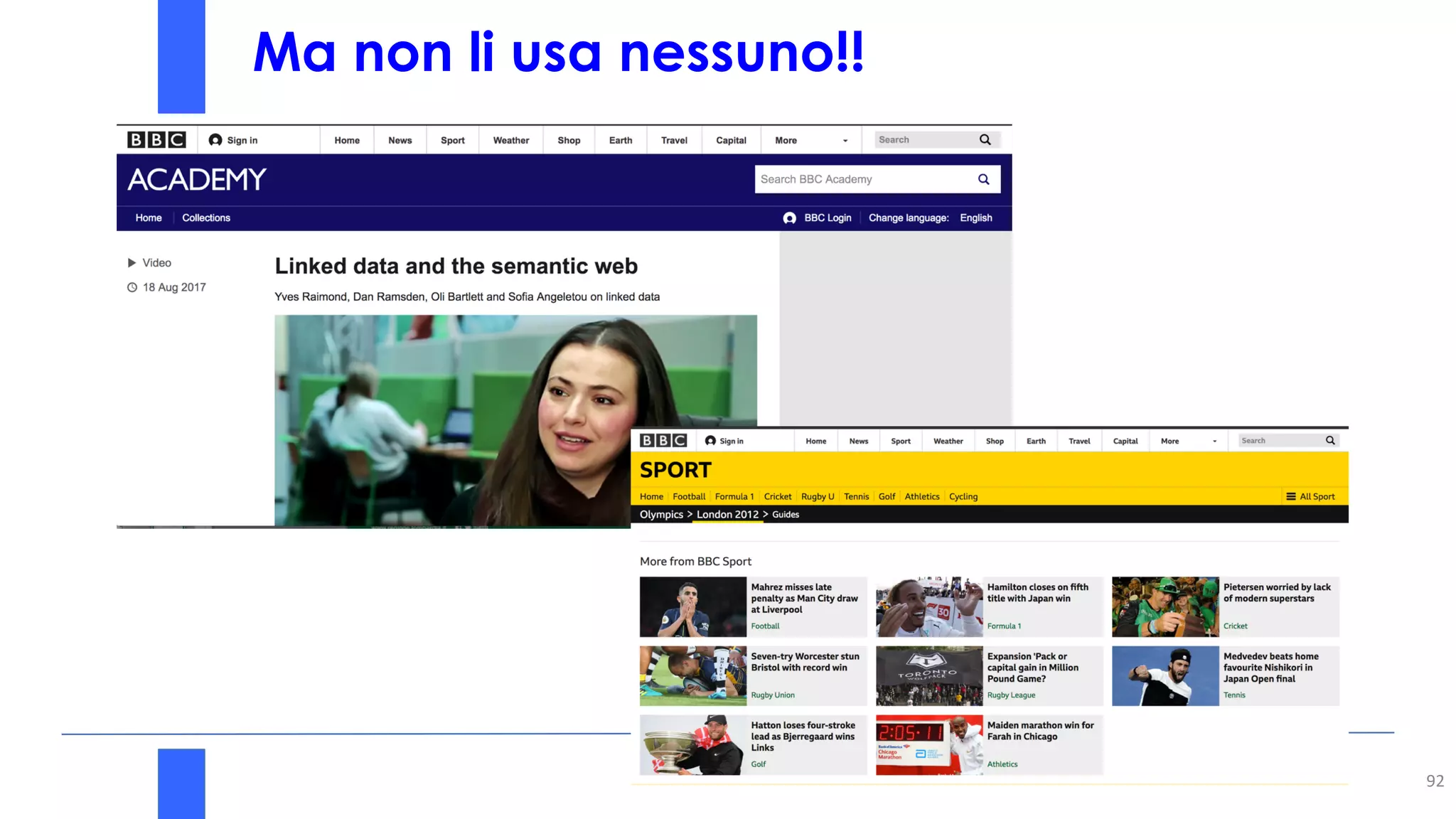Image resolution: width=1456 pixels, height=819 pixels.
Task: Click the Sign in user icon on Academy page
Action: coord(215,140)
